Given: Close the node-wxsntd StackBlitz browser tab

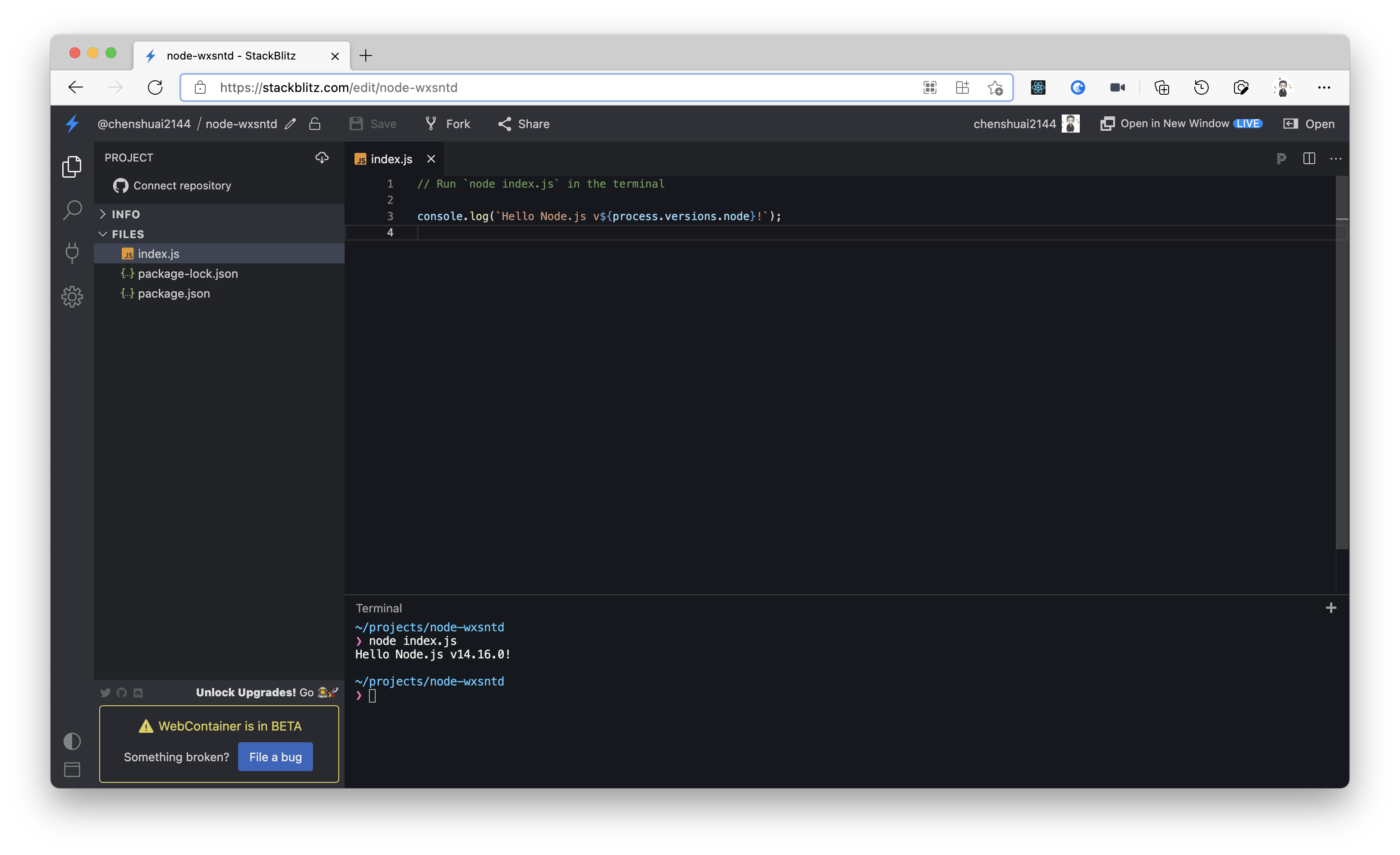Looking at the screenshot, I should coord(335,55).
